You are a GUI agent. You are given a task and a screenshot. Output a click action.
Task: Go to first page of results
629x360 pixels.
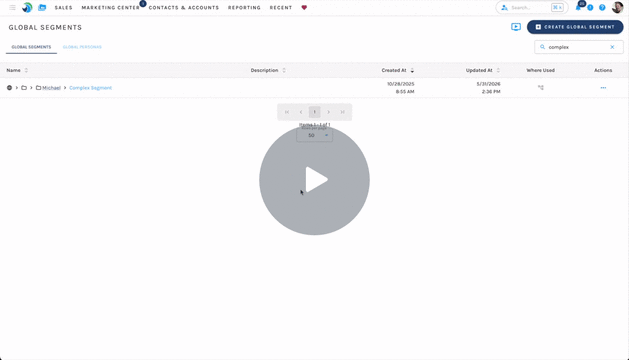click(x=287, y=112)
